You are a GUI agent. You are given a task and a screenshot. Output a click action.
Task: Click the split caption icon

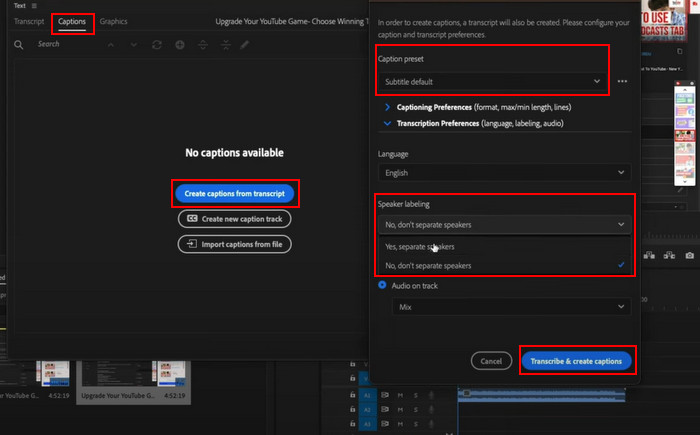click(x=204, y=45)
